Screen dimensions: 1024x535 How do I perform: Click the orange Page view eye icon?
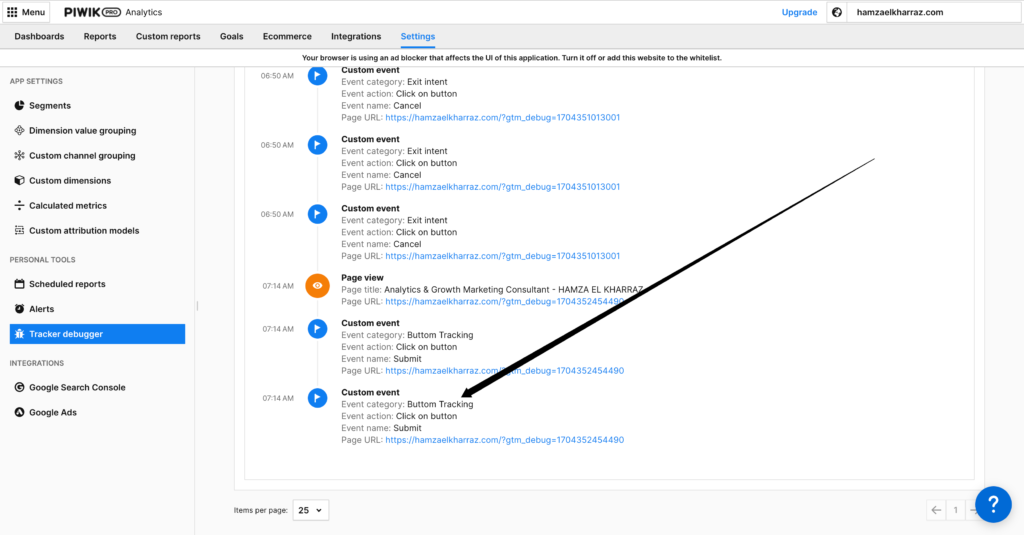[x=317, y=285]
